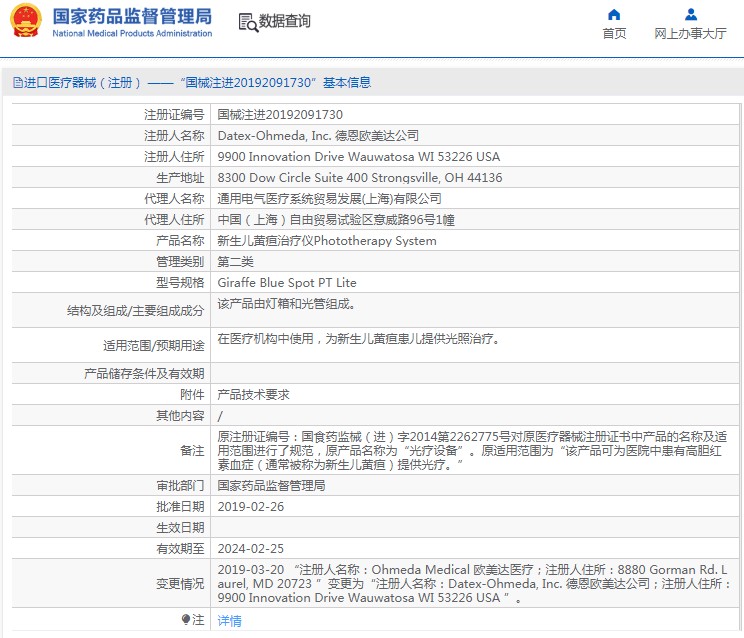
Task: Click the 生效日期 label
Action: pyautogui.click(x=180, y=527)
